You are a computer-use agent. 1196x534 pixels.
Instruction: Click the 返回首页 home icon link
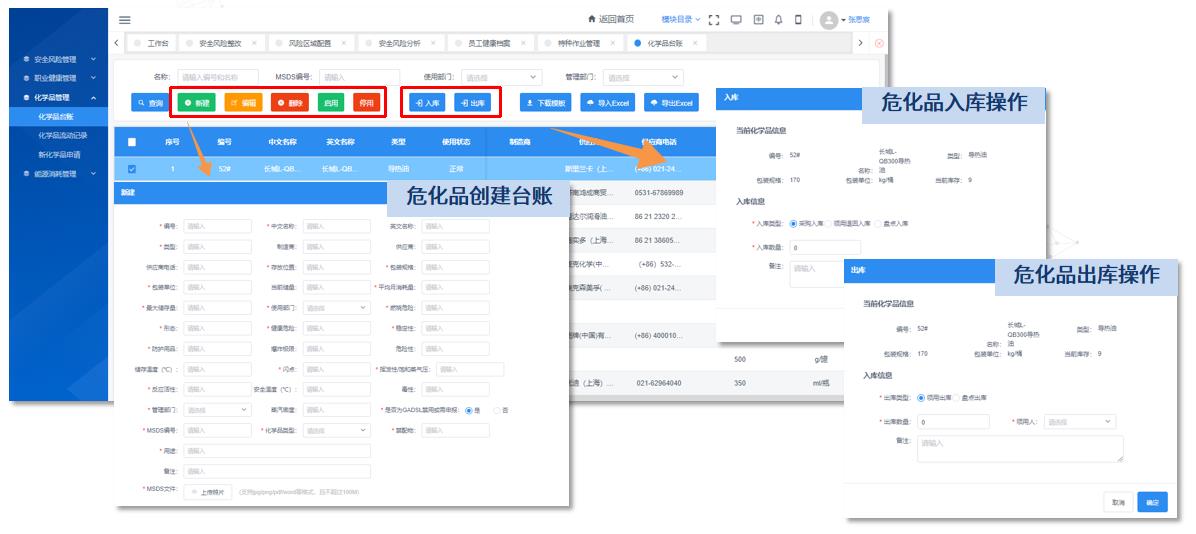tap(611, 20)
